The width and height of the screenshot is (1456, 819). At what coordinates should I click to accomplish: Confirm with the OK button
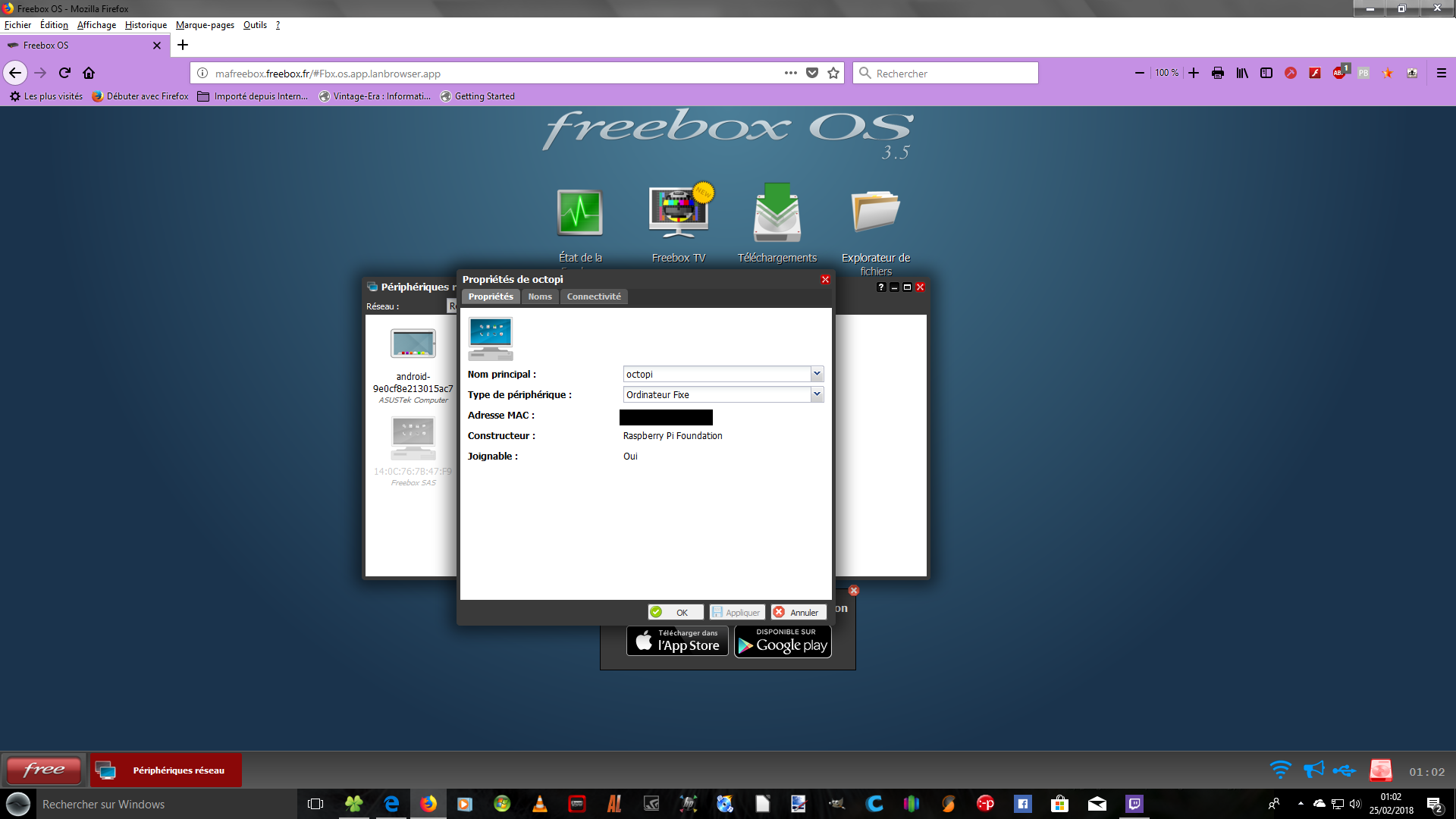[676, 612]
